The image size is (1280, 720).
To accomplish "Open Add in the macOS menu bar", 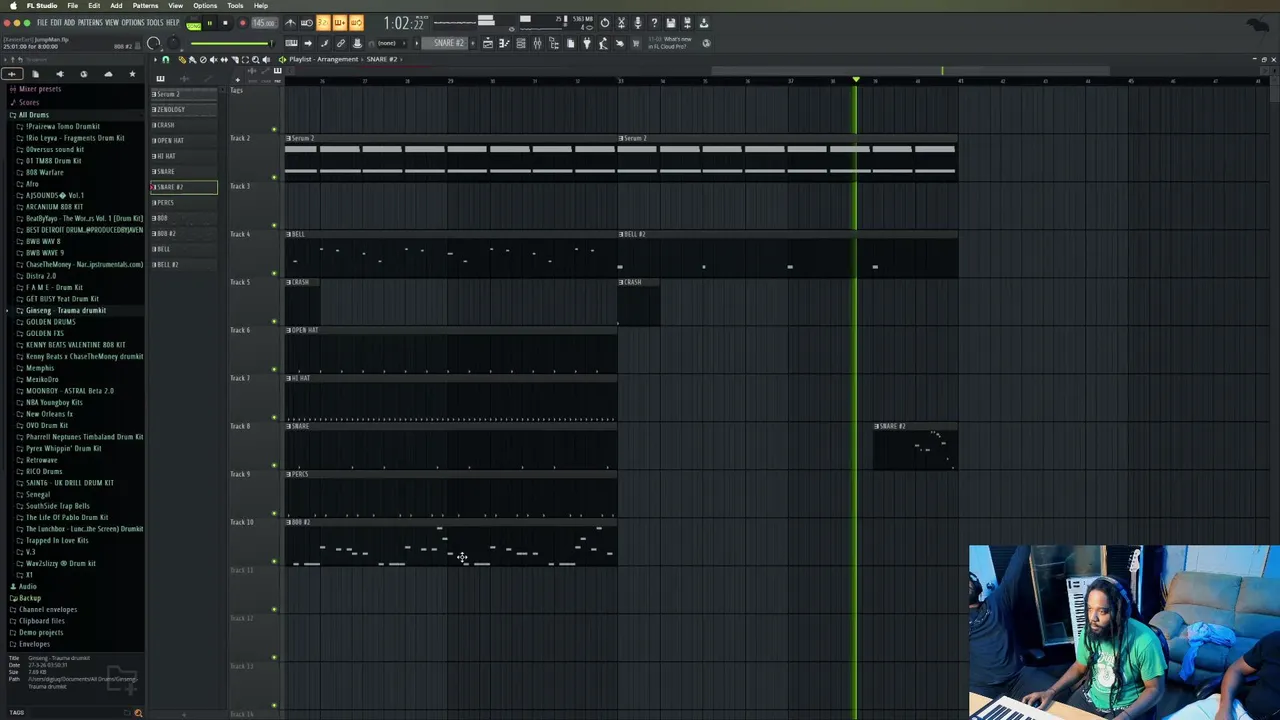I will pos(116,5).
